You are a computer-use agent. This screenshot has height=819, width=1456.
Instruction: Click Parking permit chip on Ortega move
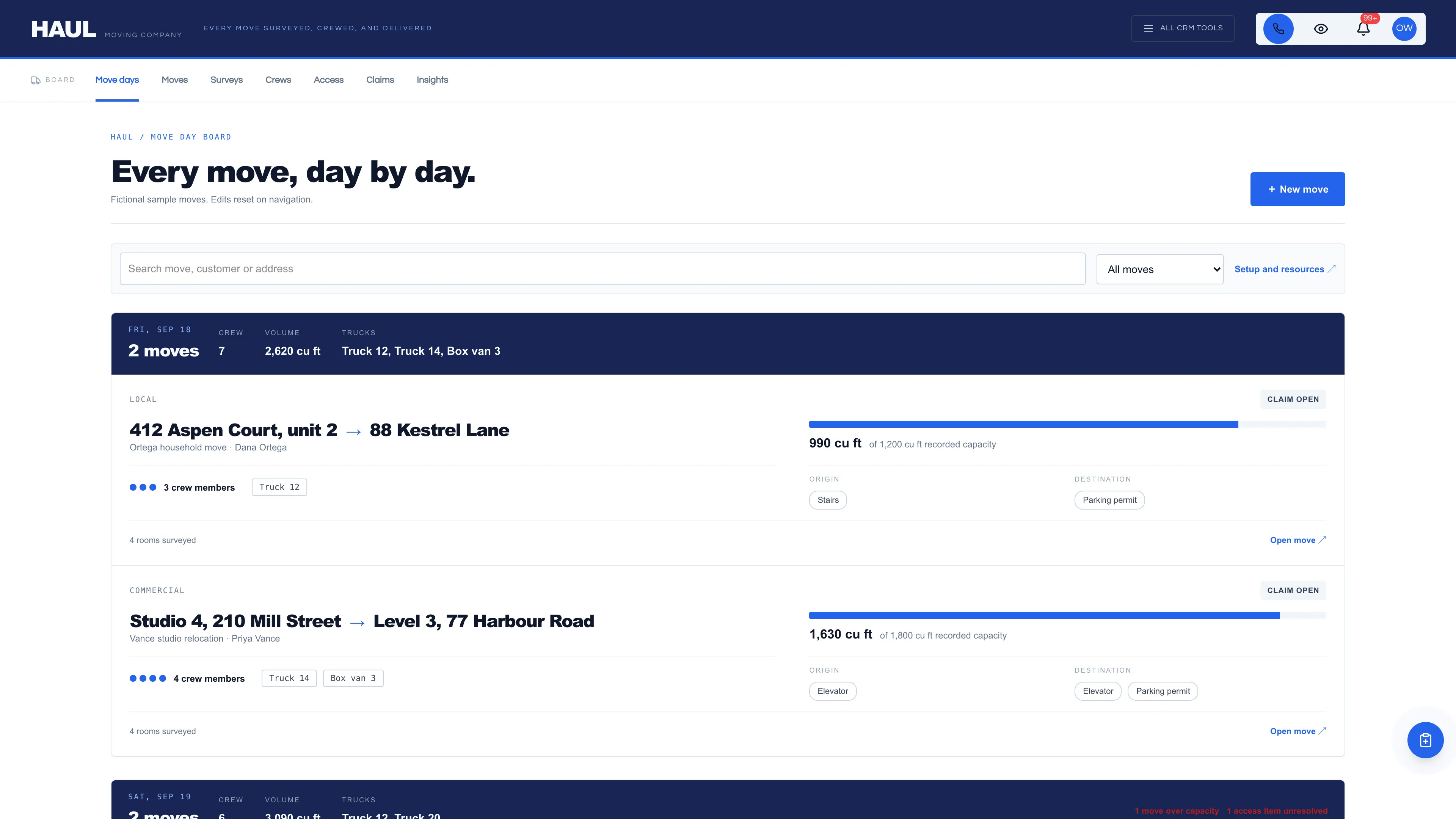click(1109, 500)
